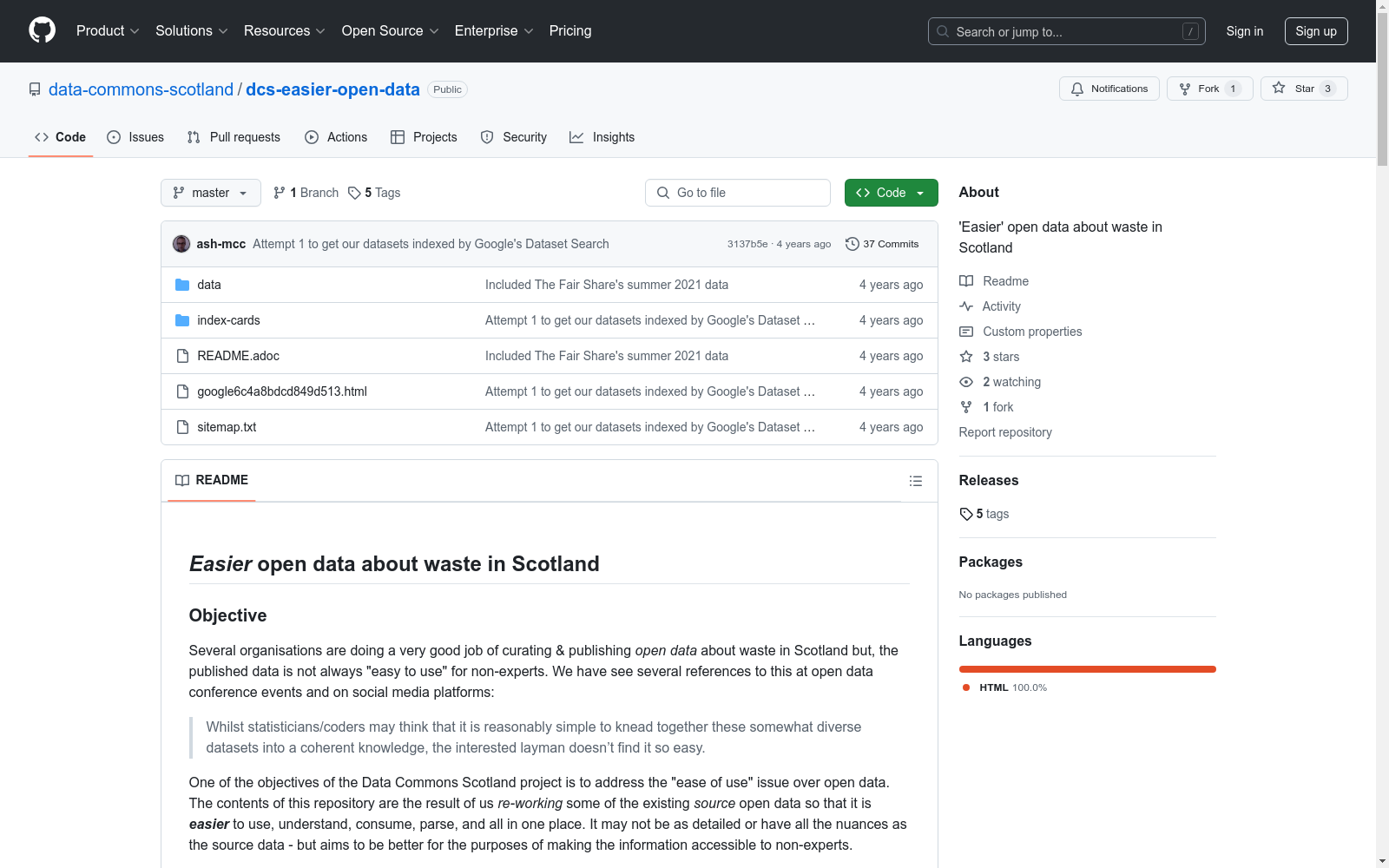The image size is (1389, 868).
Task: Expand the Resources menu
Action: click(x=285, y=31)
